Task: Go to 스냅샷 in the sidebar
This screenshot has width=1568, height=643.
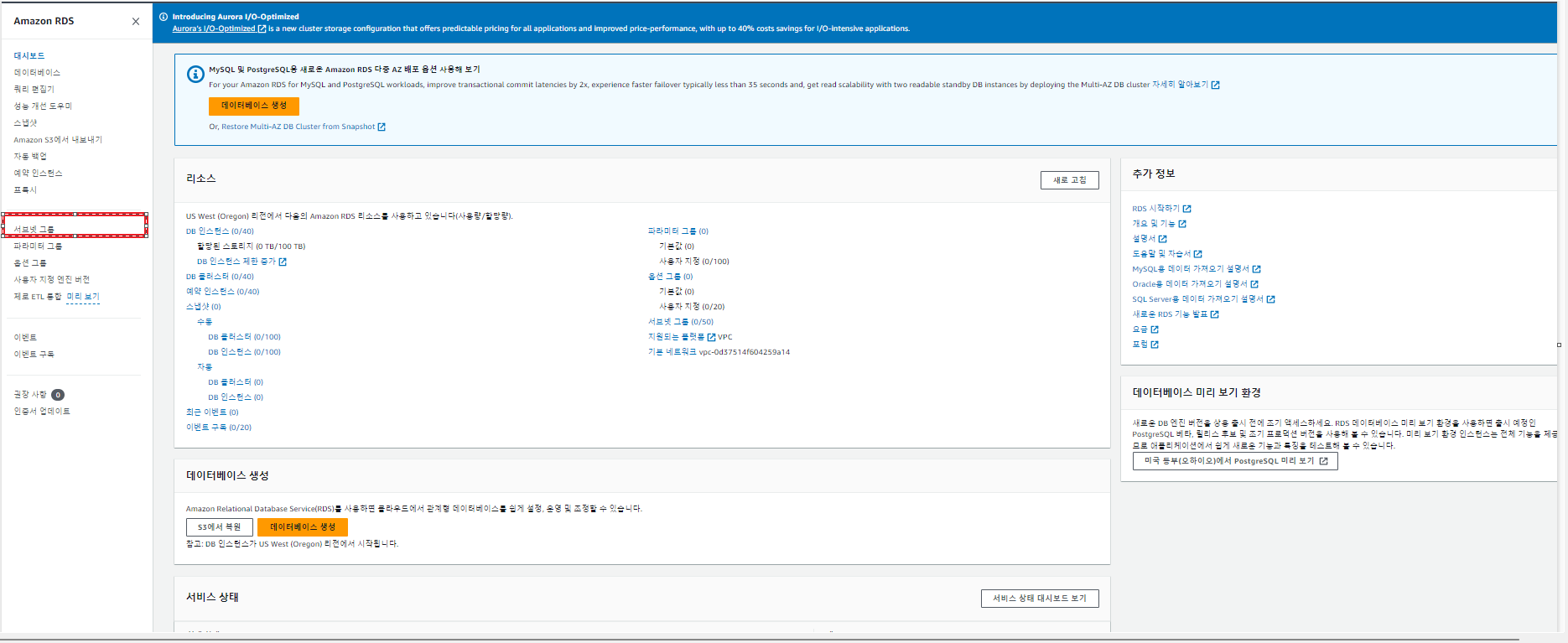Action: [25, 122]
